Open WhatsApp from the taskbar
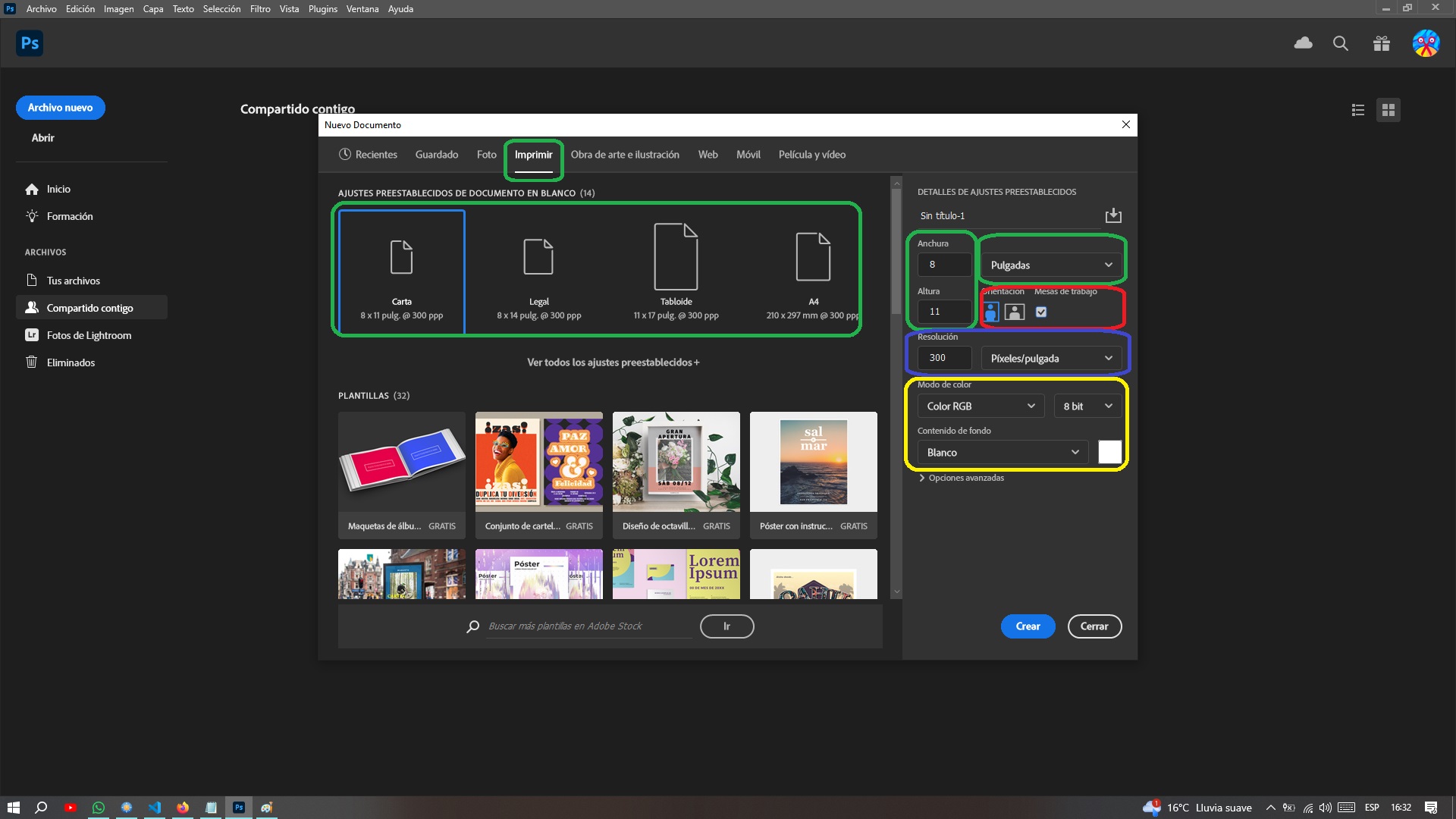 click(x=98, y=808)
